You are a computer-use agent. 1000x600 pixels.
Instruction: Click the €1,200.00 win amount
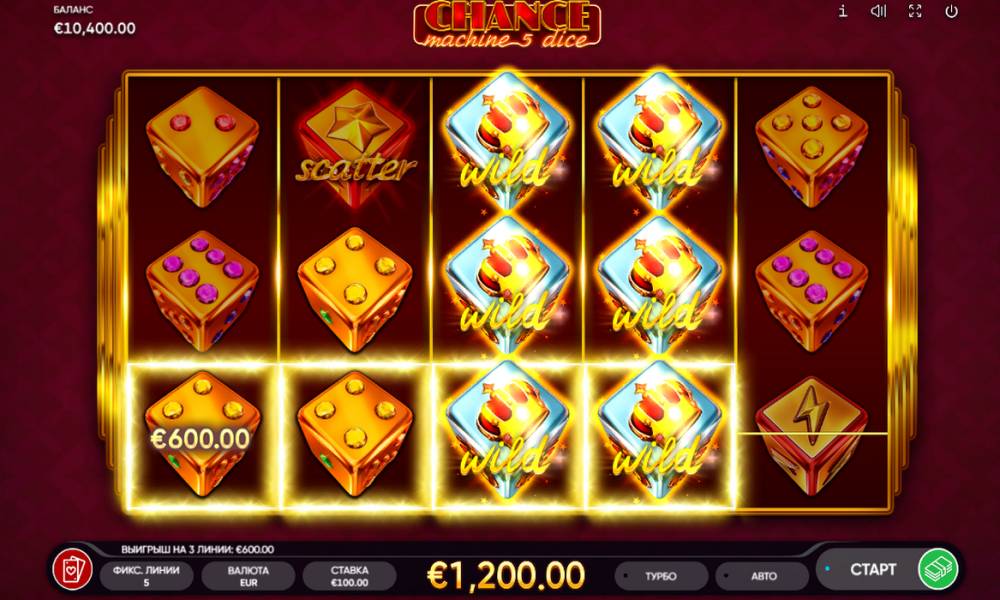point(505,575)
